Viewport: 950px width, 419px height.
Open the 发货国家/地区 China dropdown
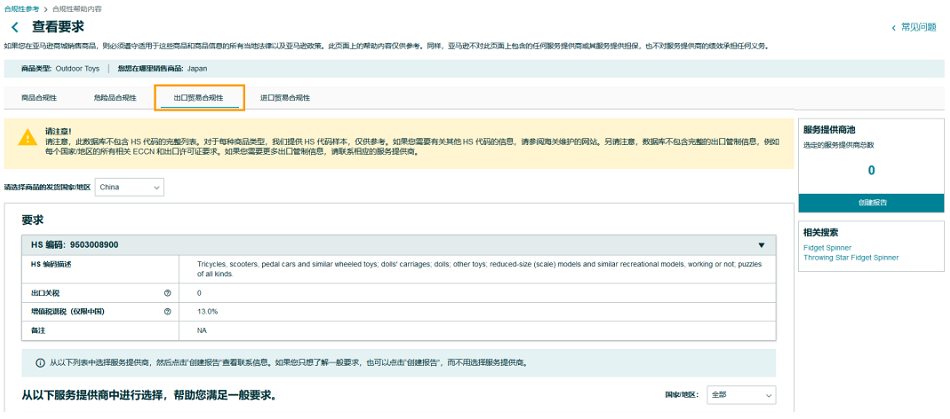click(129, 187)
